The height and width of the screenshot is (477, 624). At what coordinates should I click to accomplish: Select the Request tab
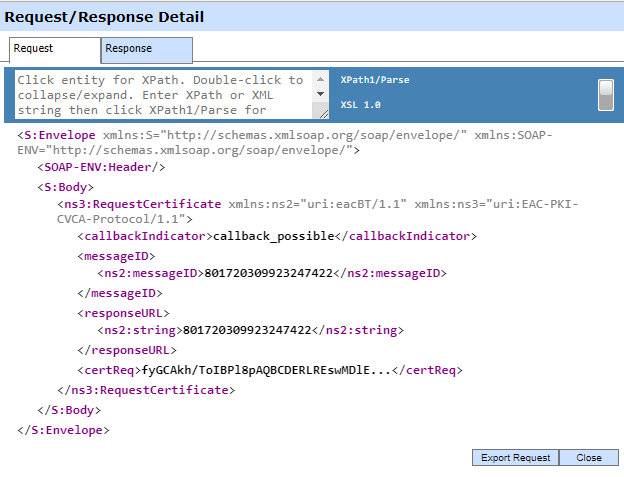(55, 49)
